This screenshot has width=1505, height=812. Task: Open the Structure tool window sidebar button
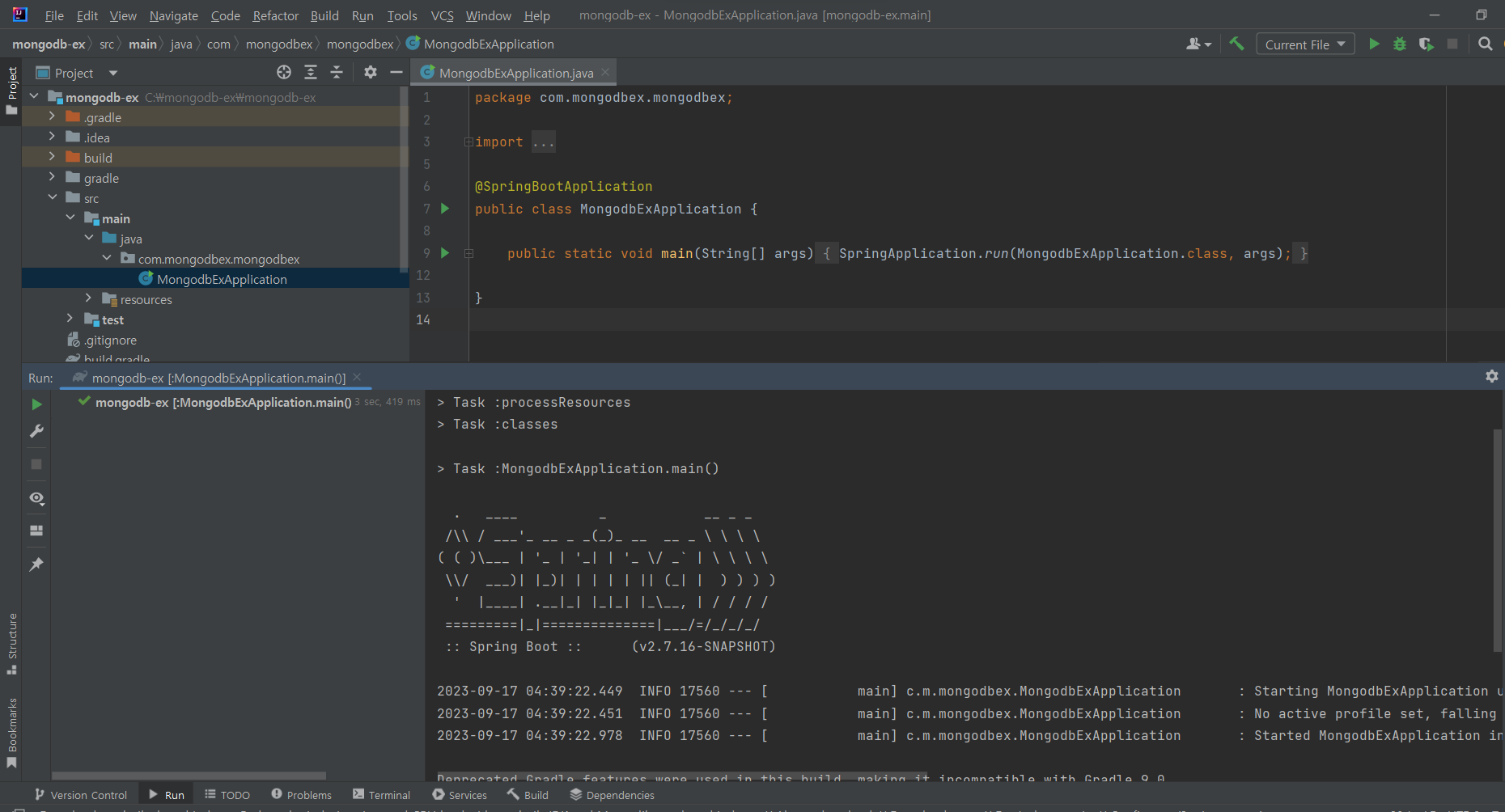[x=11, y=644]
